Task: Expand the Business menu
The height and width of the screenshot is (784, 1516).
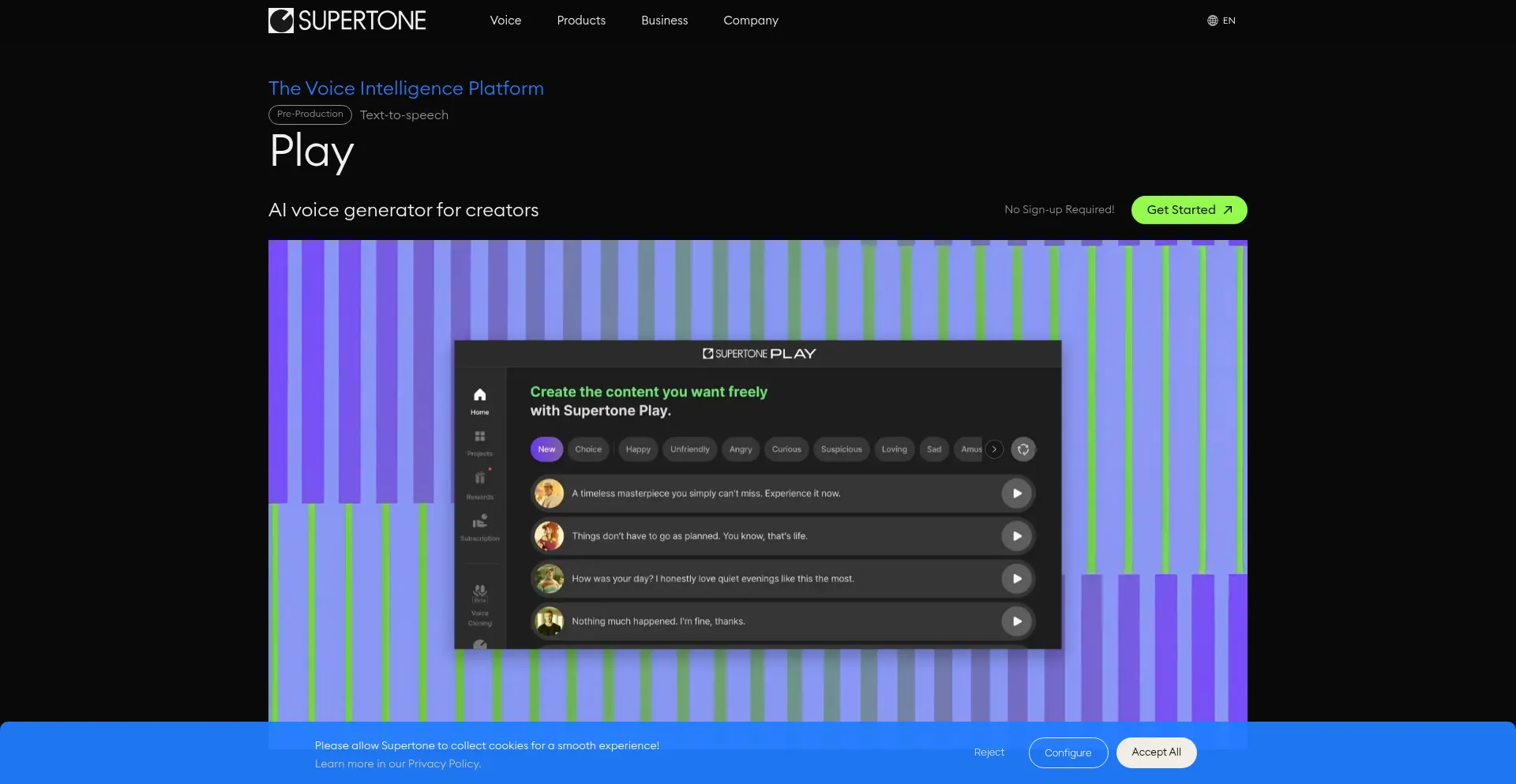Action: [664, 21]
